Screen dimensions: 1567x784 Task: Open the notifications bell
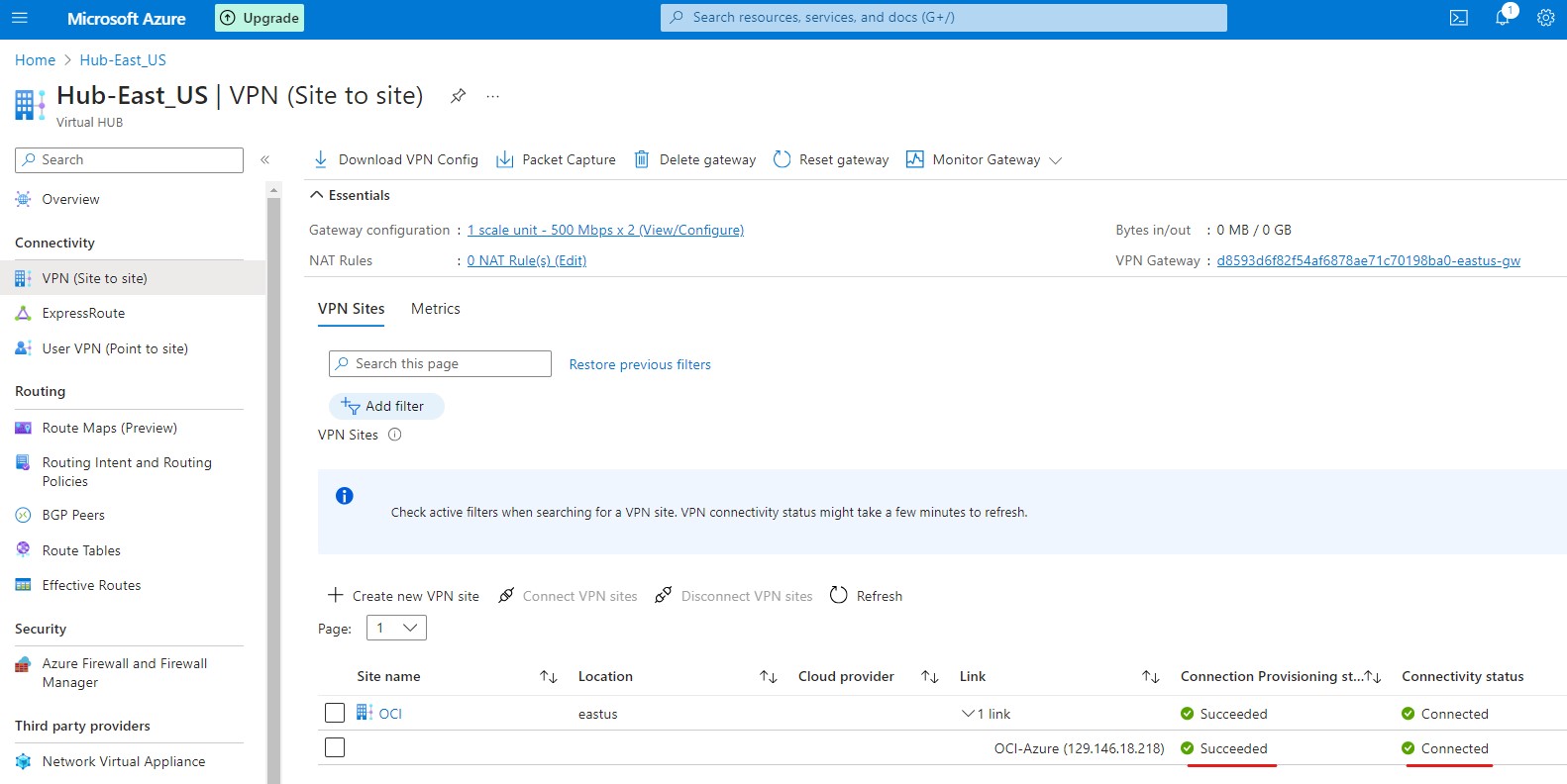tap(1503, 18)
